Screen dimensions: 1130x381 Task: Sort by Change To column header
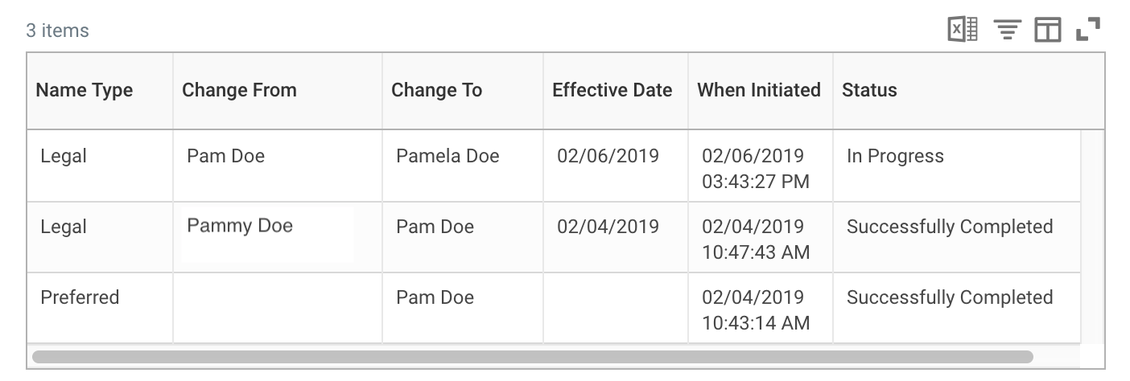click(x=437, y=90)
